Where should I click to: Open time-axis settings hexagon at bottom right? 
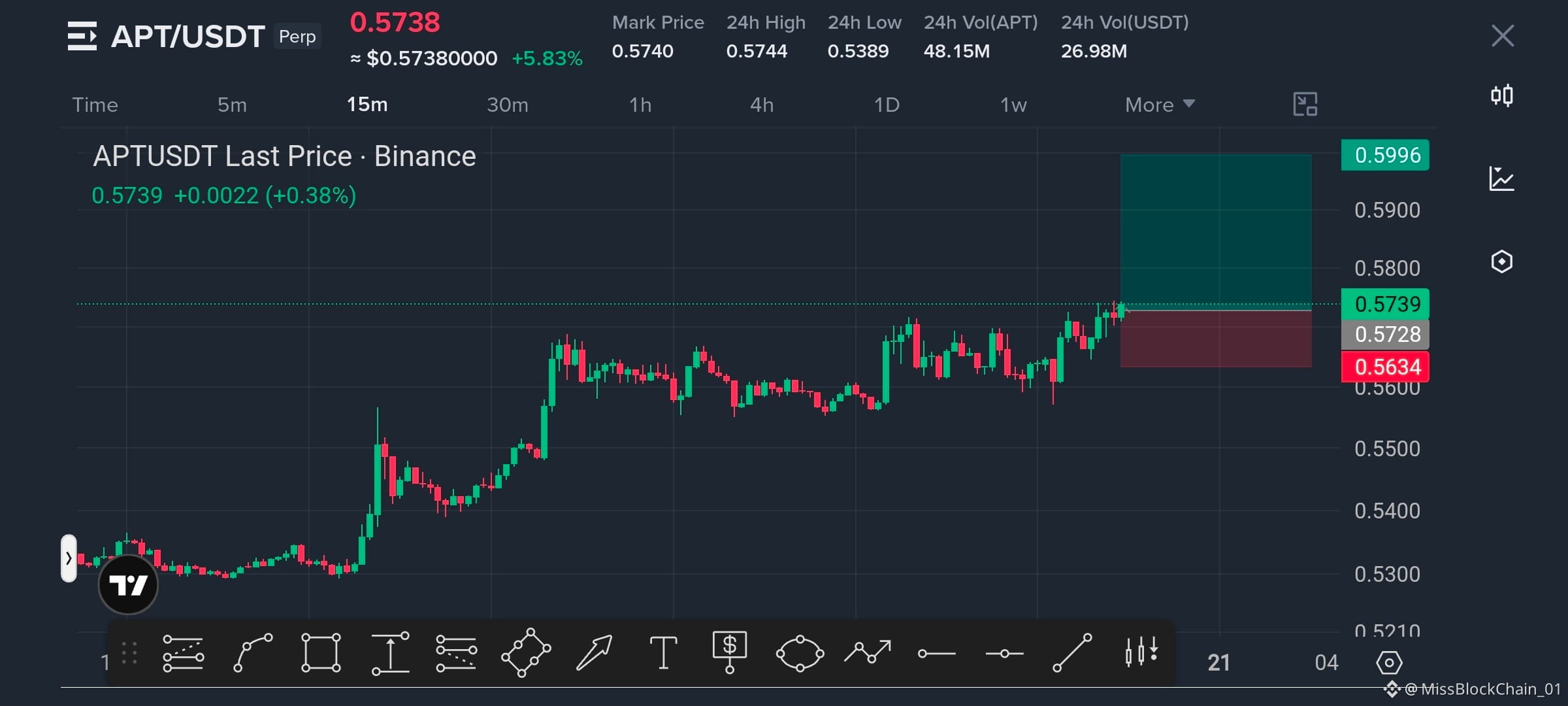click(x=1389, y=663)
